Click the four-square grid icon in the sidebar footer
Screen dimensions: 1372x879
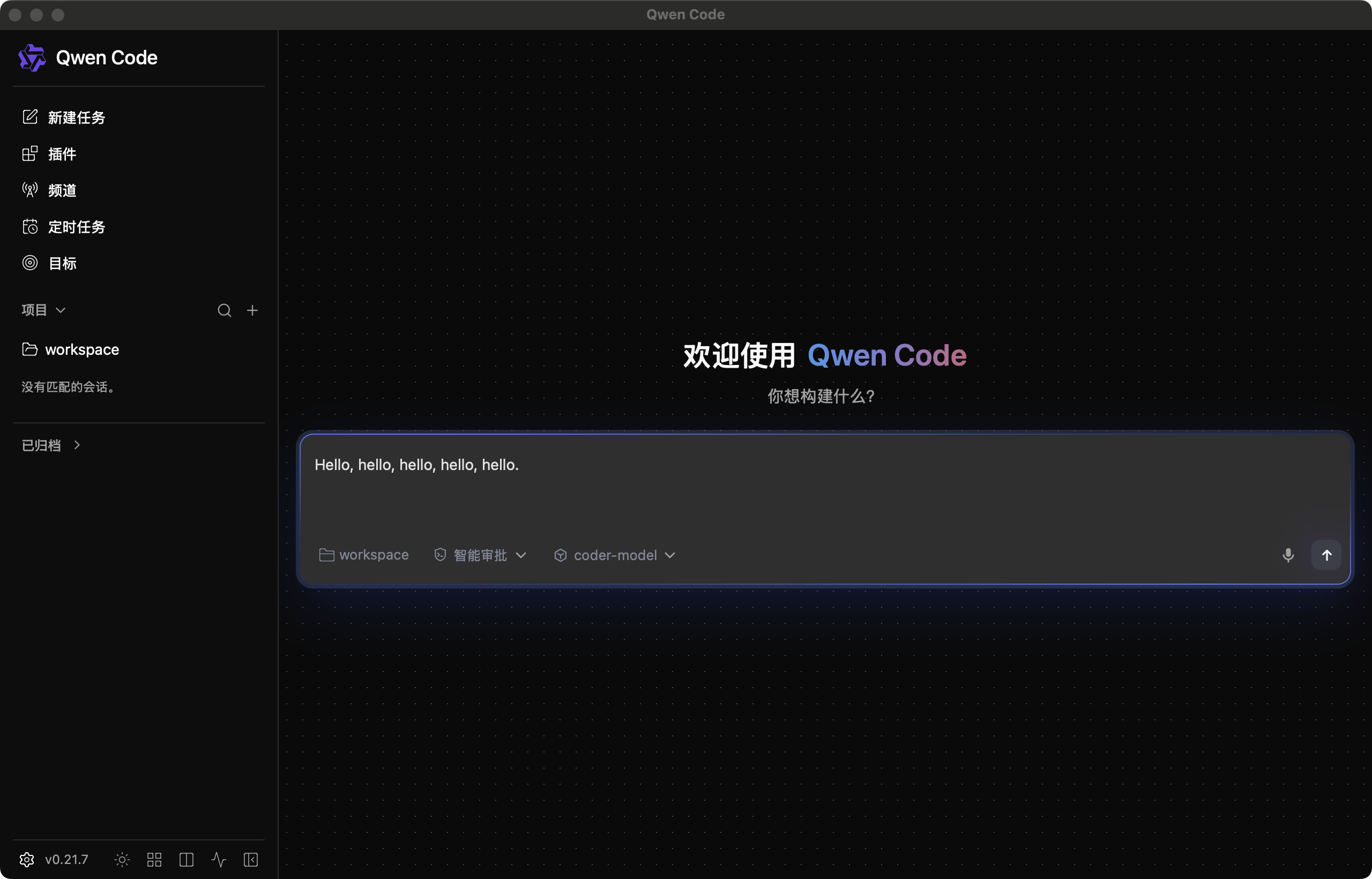click(154, 860)
